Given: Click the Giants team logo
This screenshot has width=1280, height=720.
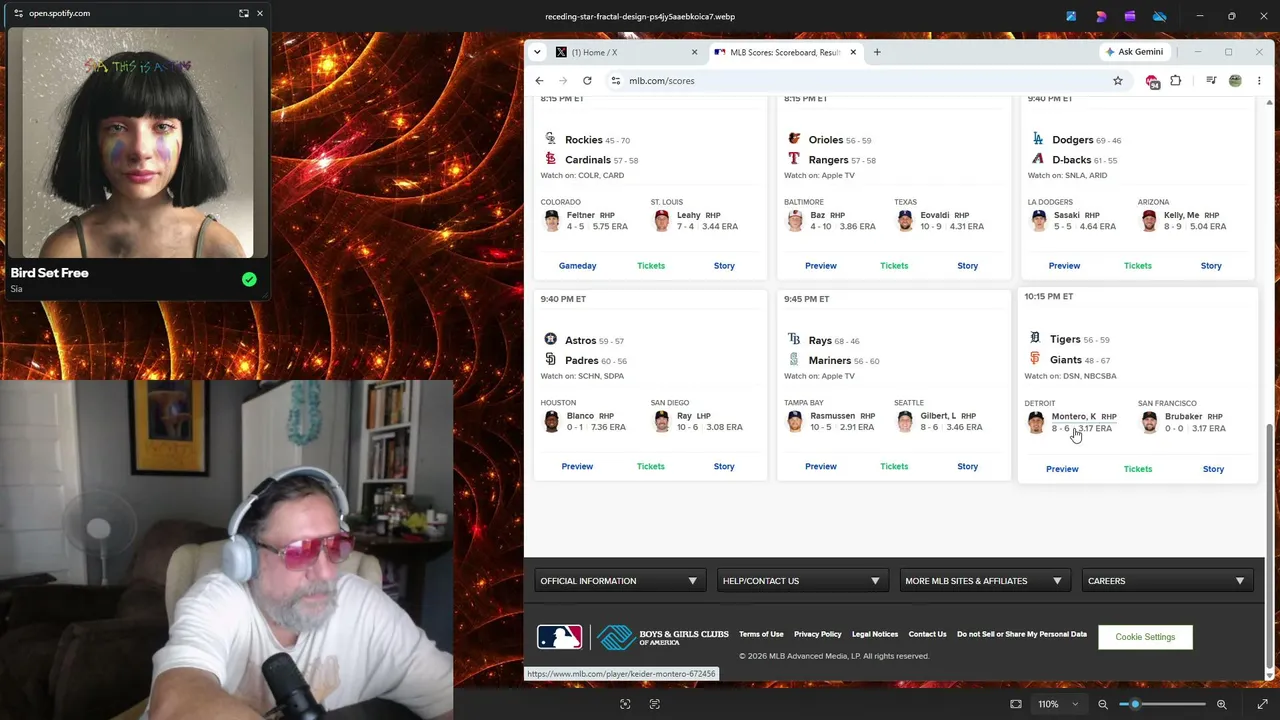Looking at the screenshot, I should (1035, 359).
